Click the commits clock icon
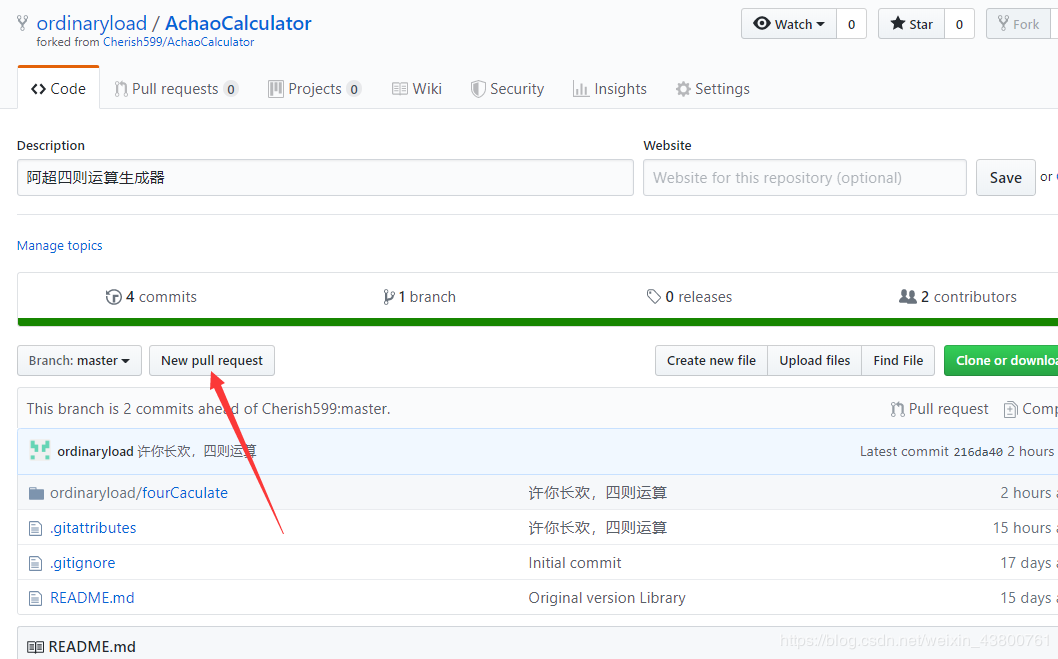1058x659 pixels. (113, 297)
